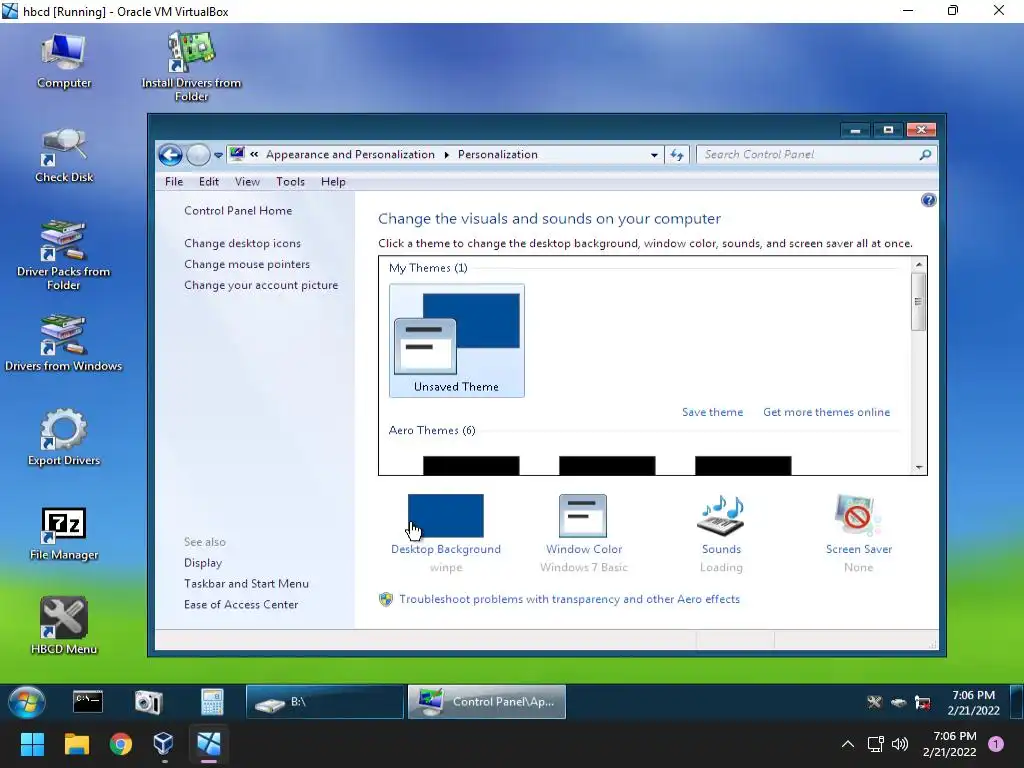Screen dimensions: 1024x768
Task: Go back with the blue back arrow
Action: pos(170,155)
